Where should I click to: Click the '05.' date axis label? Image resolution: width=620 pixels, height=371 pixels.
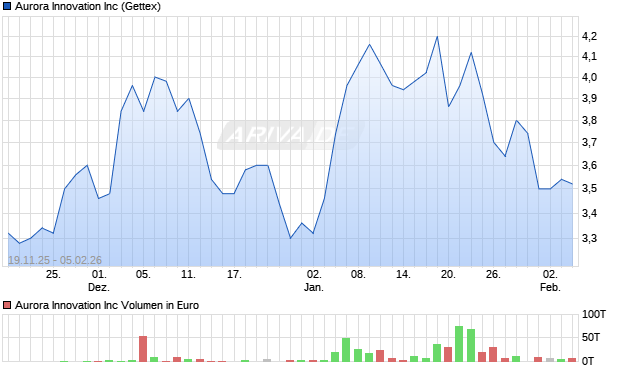coord(143,274)
